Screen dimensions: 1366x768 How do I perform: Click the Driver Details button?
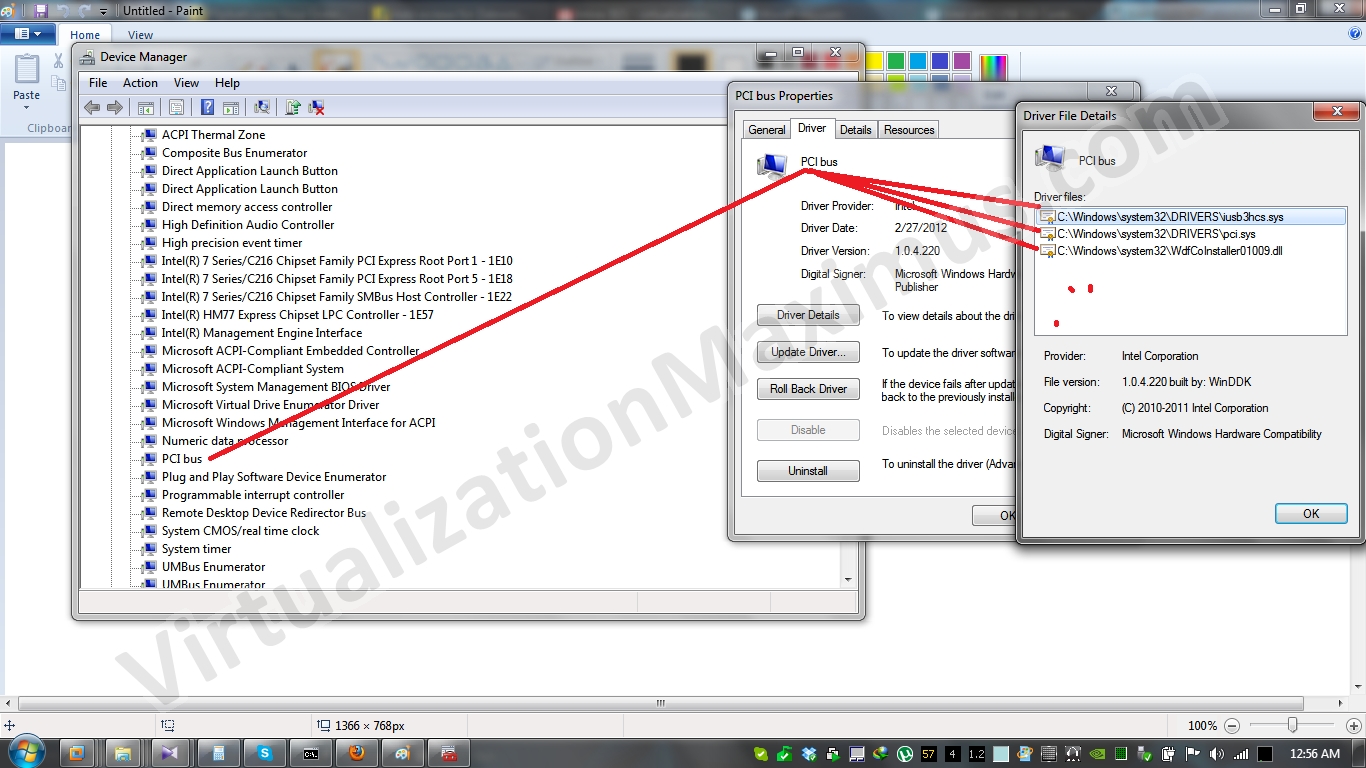pyautogui.click(x=808, y=314)
